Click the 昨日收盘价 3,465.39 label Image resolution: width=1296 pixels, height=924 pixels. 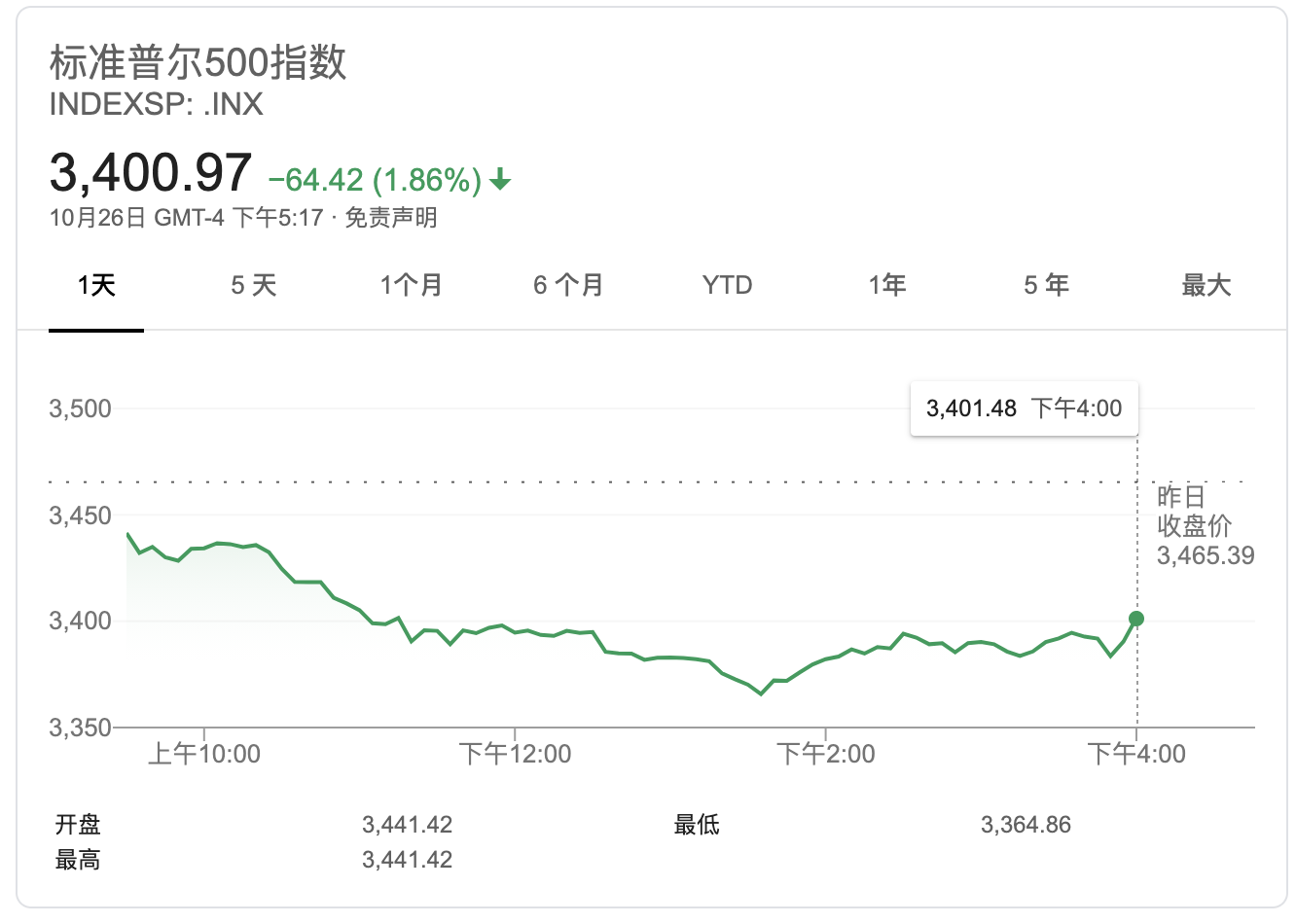[1205, 526]
